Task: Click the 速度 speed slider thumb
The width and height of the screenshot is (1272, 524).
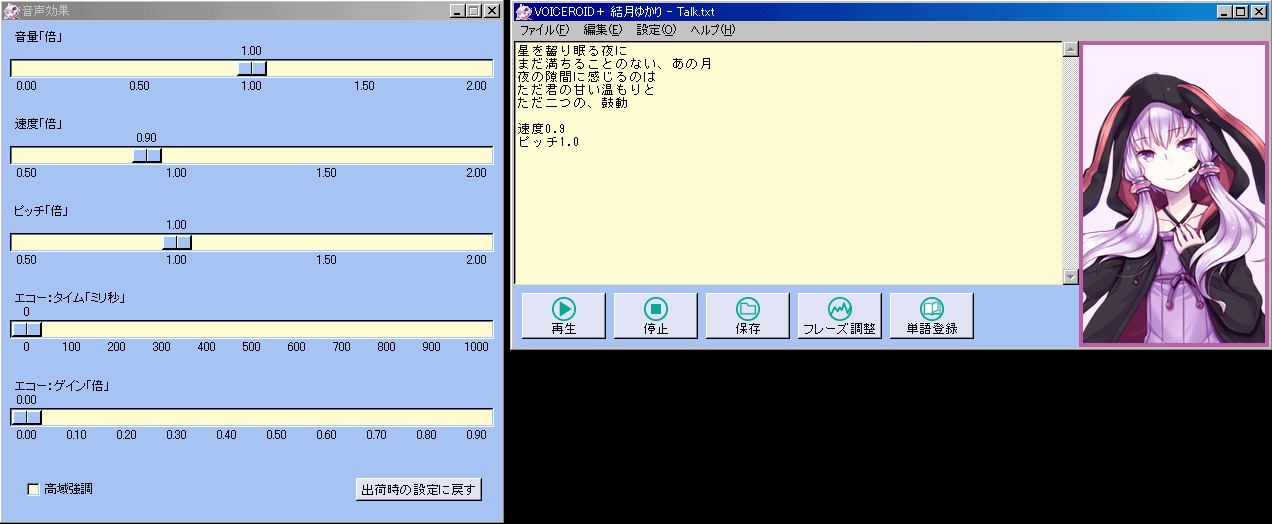Action: [x=147, y=155]
